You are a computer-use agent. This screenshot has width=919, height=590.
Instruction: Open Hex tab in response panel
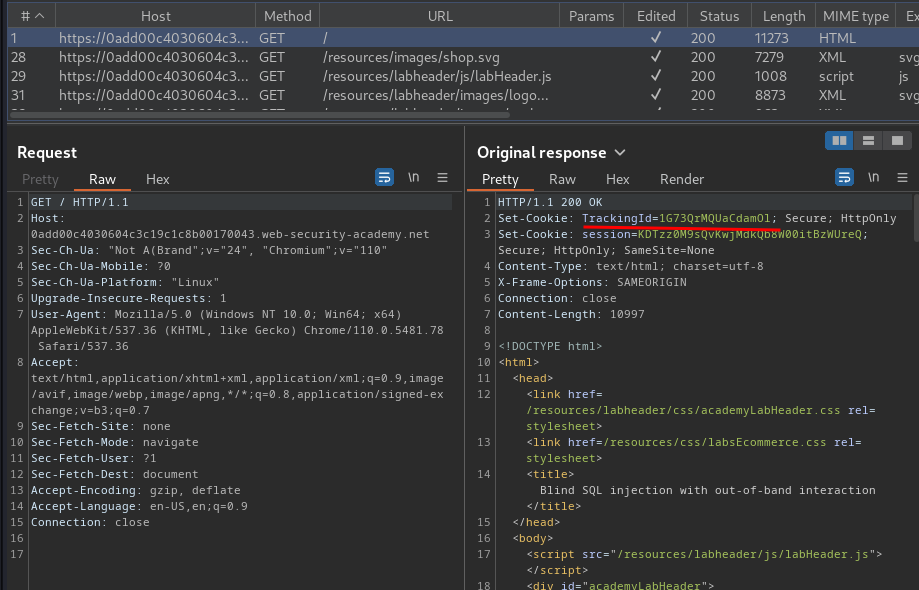617,179
